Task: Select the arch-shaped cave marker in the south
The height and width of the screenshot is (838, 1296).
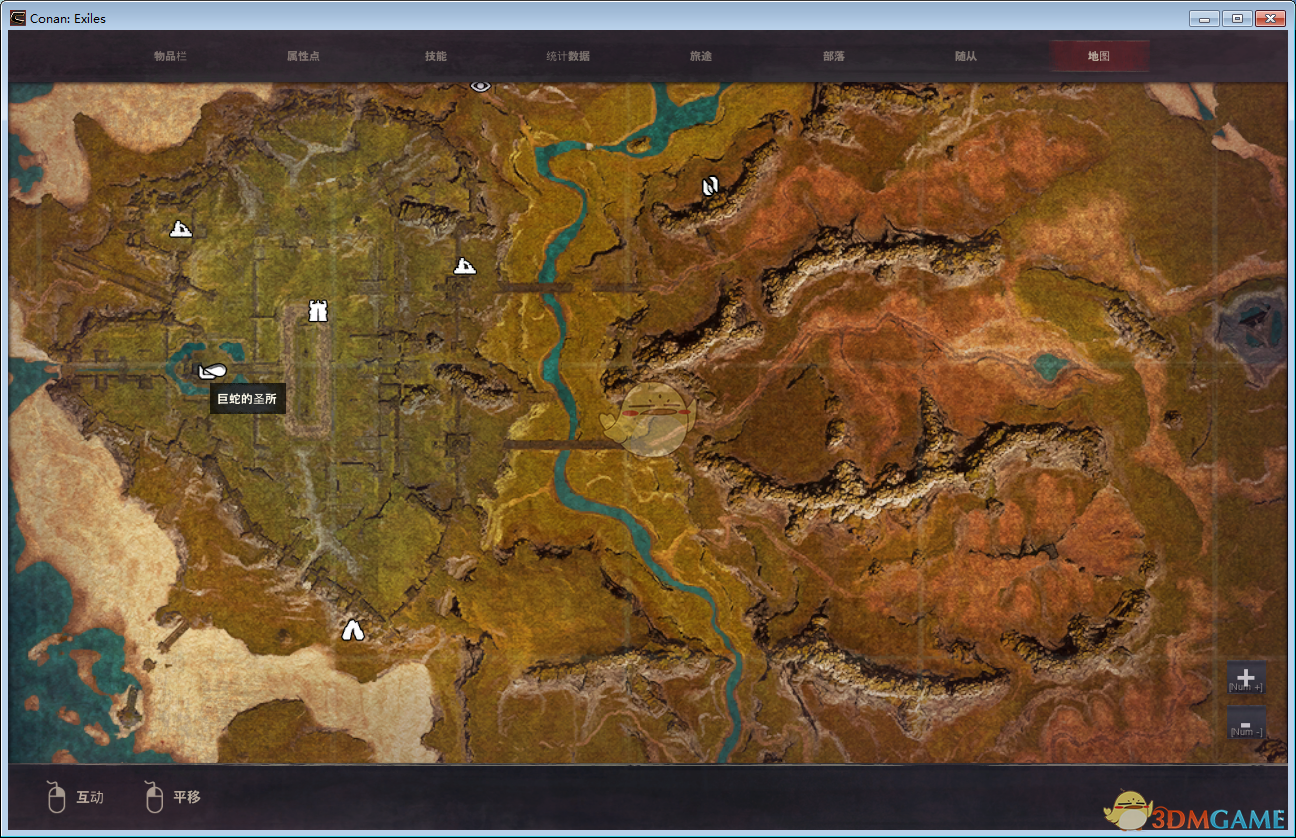Action: pyautogui.click(x=352, y=630)
